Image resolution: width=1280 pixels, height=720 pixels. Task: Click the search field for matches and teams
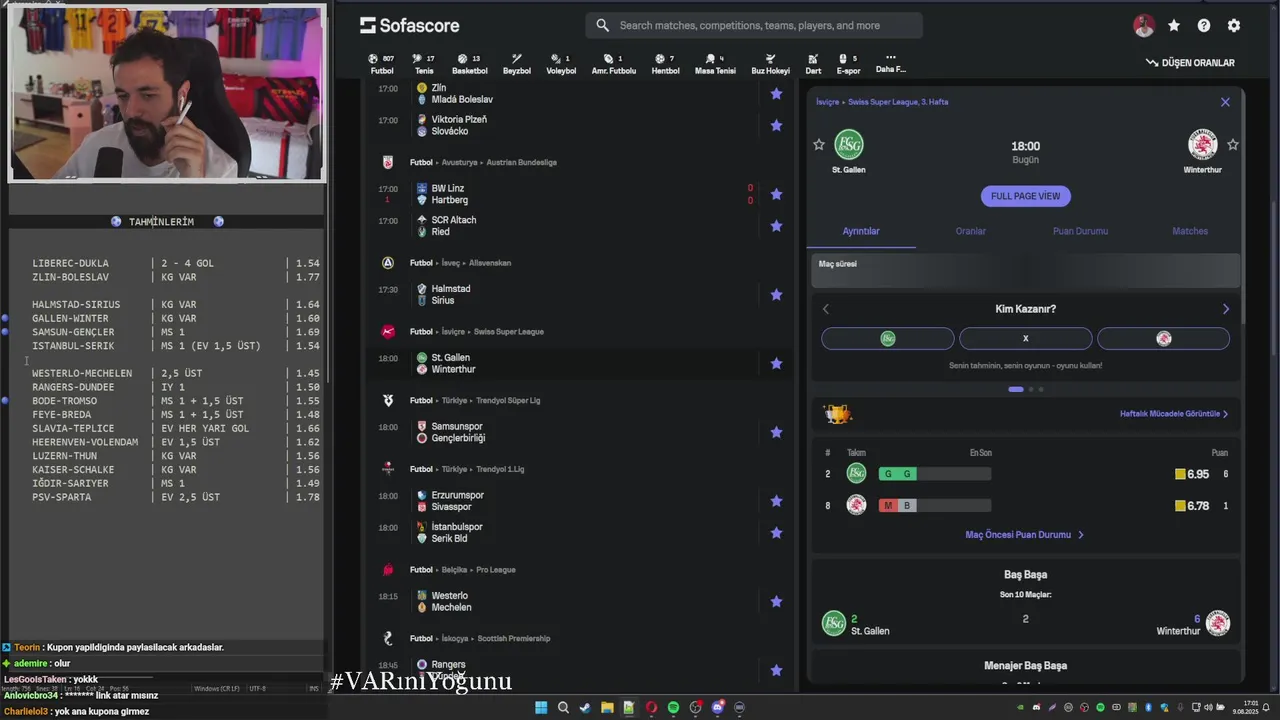(754, 25)
